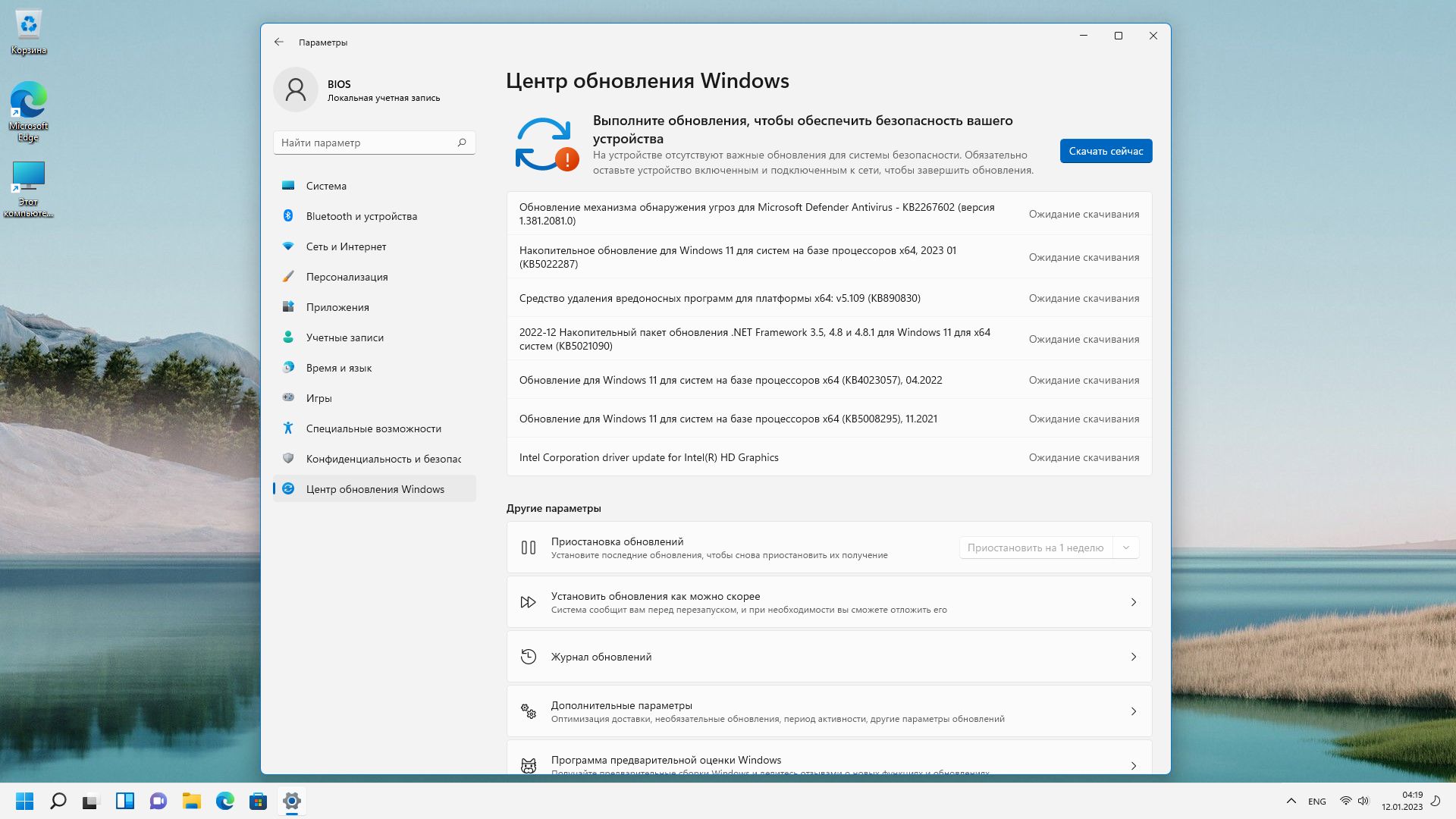
Task: Open Widgets from taskbar
Action: click(x=125, y=801)
